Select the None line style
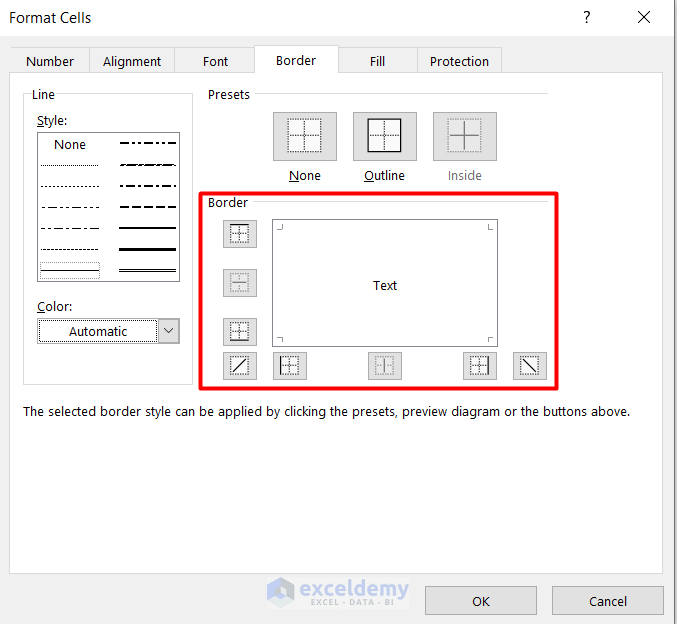Viewport: 677px width, 624px height. click(x=70, y=144)
